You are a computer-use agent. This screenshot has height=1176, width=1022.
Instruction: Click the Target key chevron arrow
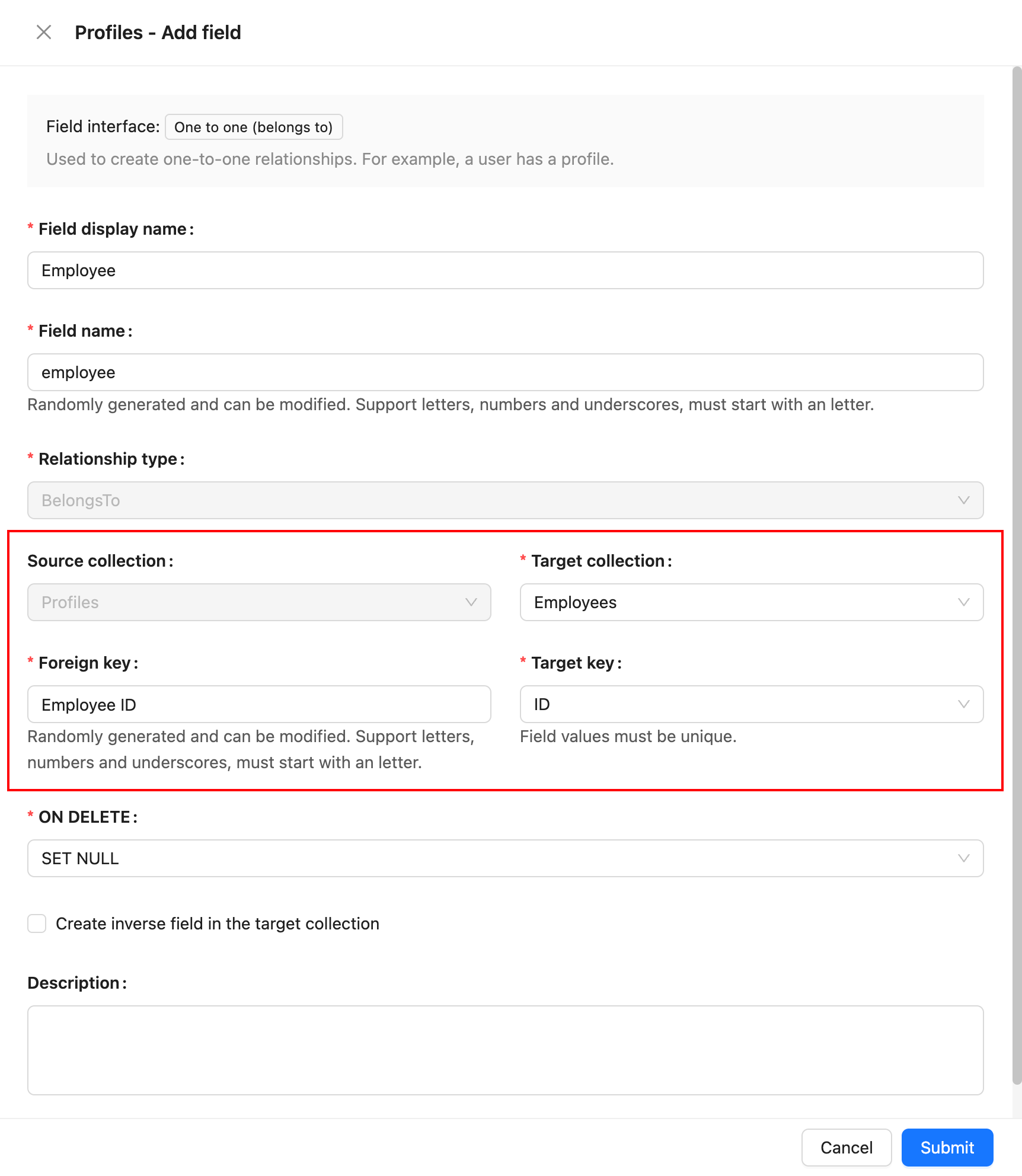(963, 704)
